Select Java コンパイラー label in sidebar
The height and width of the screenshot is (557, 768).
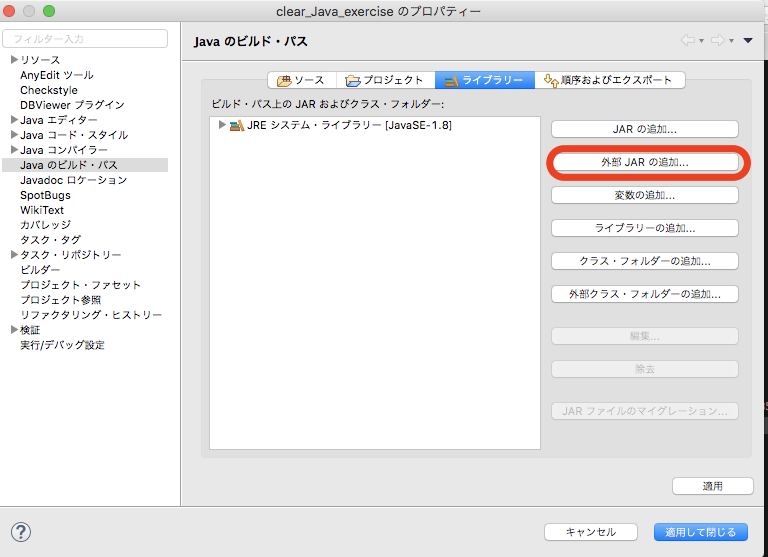(x=64, y=150)
